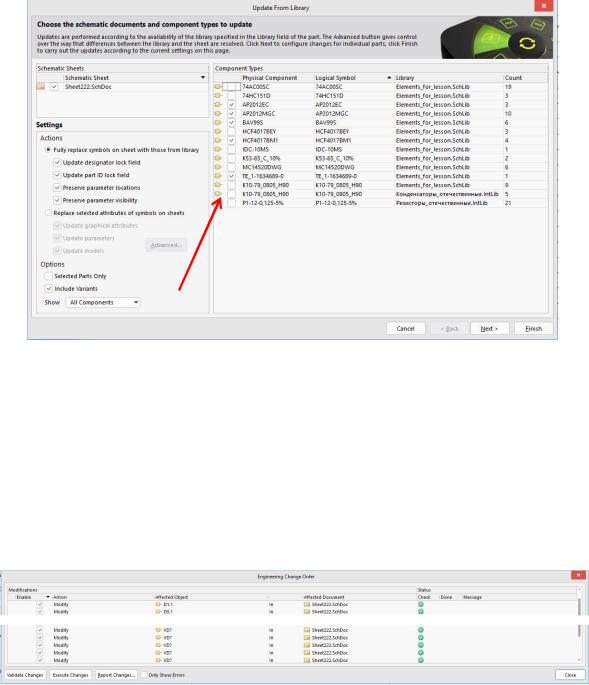Viewport: 589px width, 685px height.
Task: Click the Next button
Action: point(489,329)
